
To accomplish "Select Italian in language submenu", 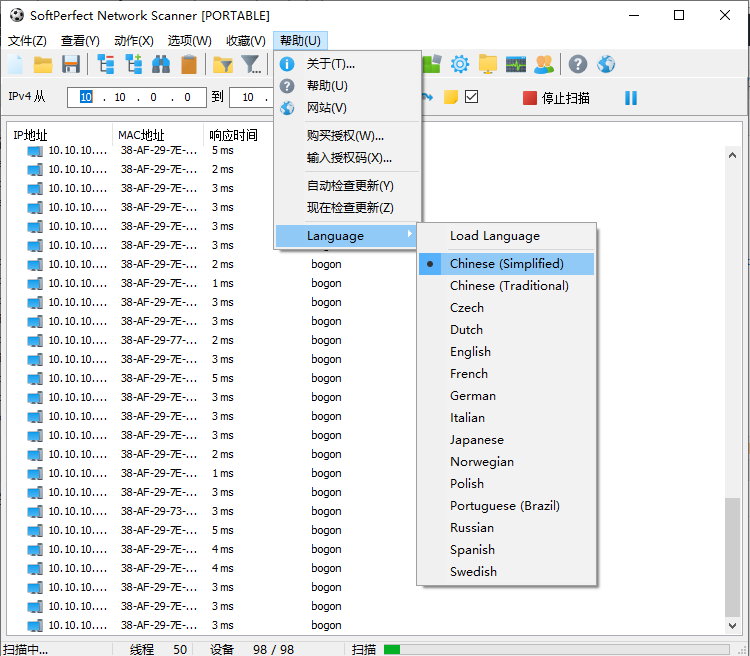I will [x=507, y=418].
